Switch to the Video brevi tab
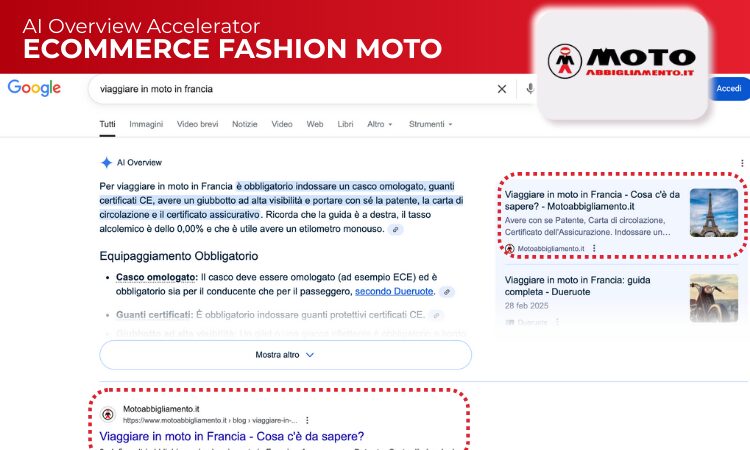This screenshot has height=450, width=750. tap(198, 124)
